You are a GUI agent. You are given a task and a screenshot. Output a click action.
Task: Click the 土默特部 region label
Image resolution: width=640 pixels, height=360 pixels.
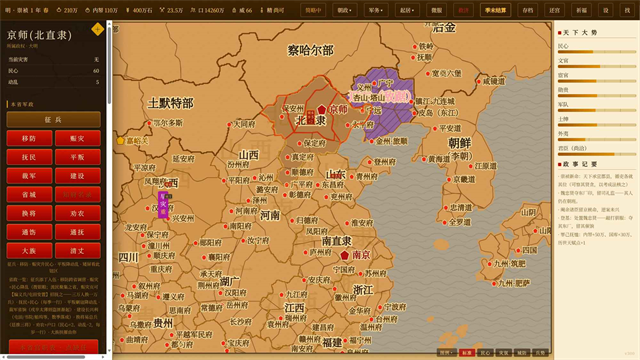point(171,103)
